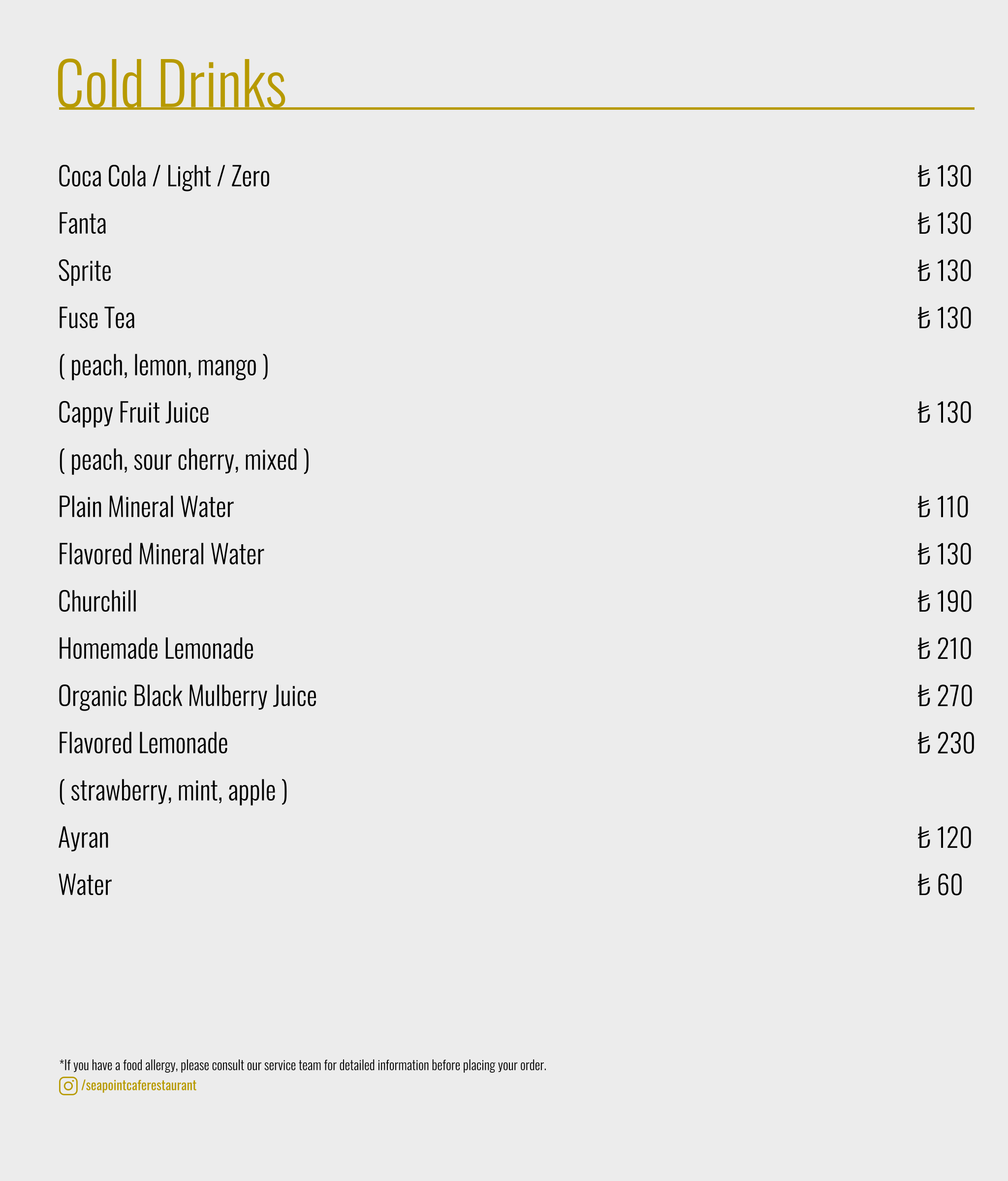Screen dimensions: 1008x1181
Task: Click the strawberry, mint, apple flavor note
Action: (x=173, y=791)
